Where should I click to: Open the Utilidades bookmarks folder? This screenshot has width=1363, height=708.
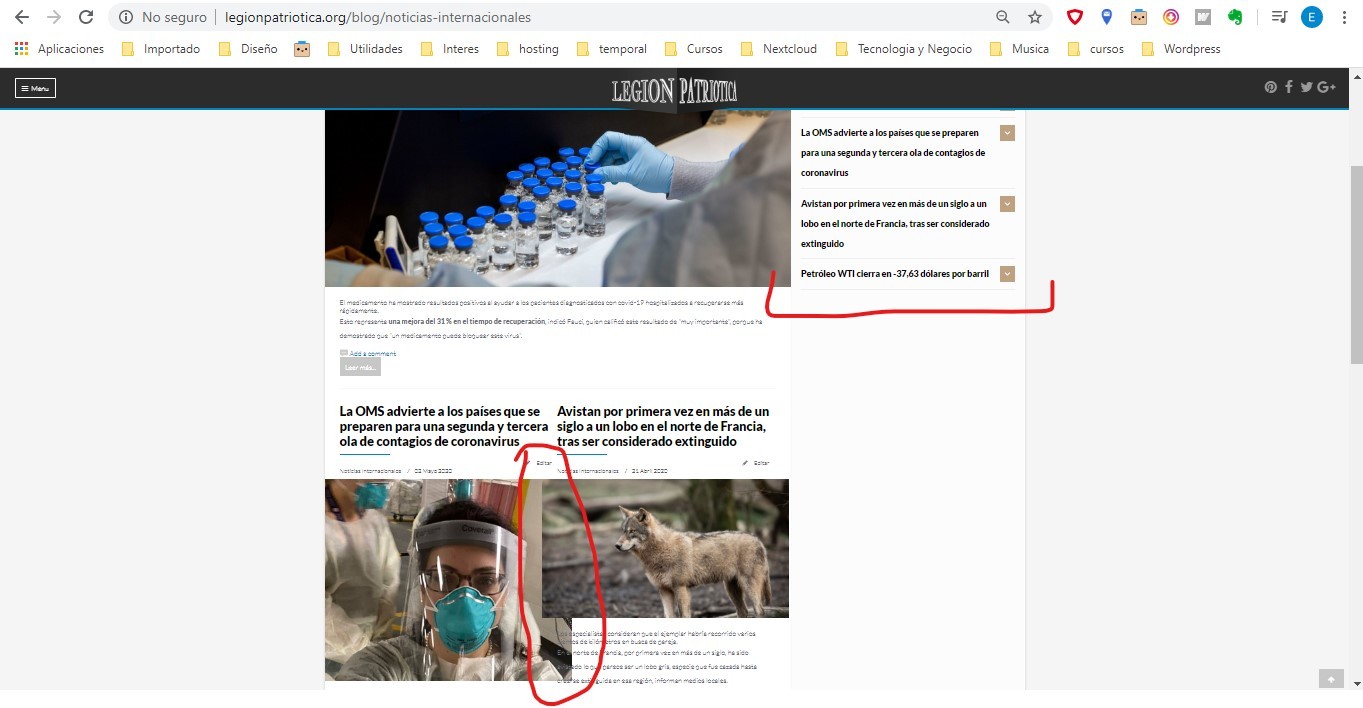click(x=365, y=49)
